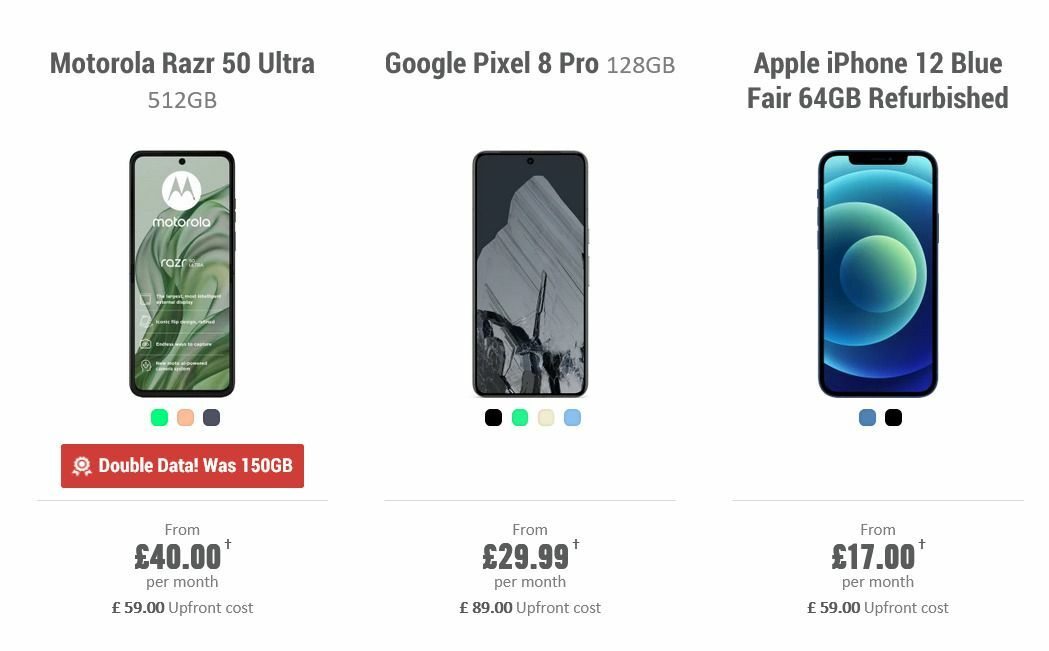Click the blue iPhone 12 phone image
This screenshot has height=651, width=1049.
tap(877, 273)
